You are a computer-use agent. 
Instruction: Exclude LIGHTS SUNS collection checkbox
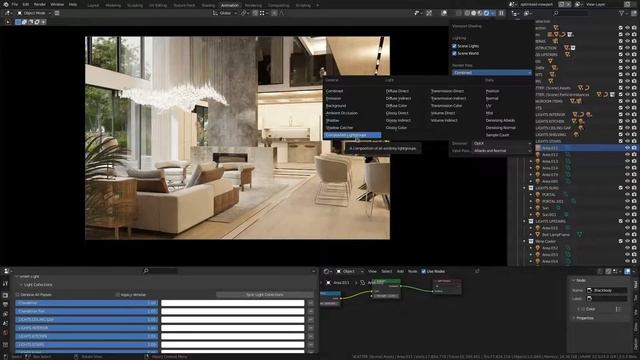pos(621,188)
